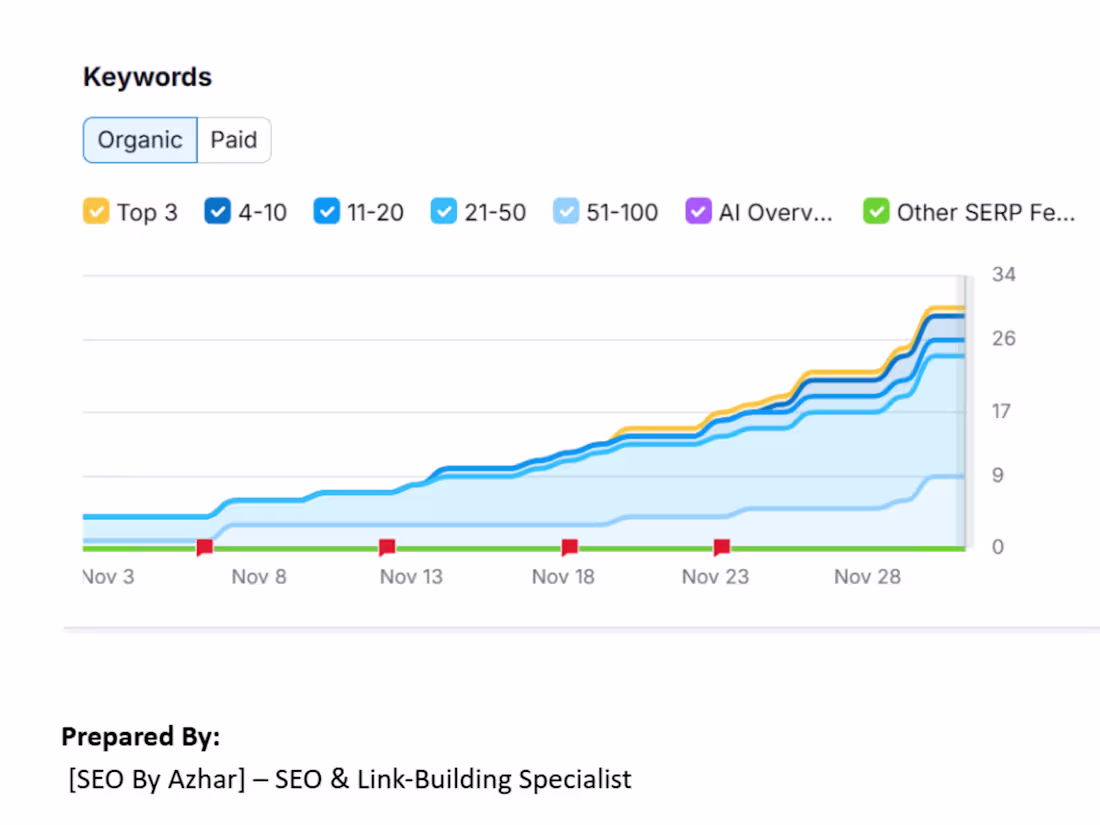Viewport: 1100px width, 825px height.
Task: Click the dark blue 4-10 legend icon
Action: [x=218, y=211]
